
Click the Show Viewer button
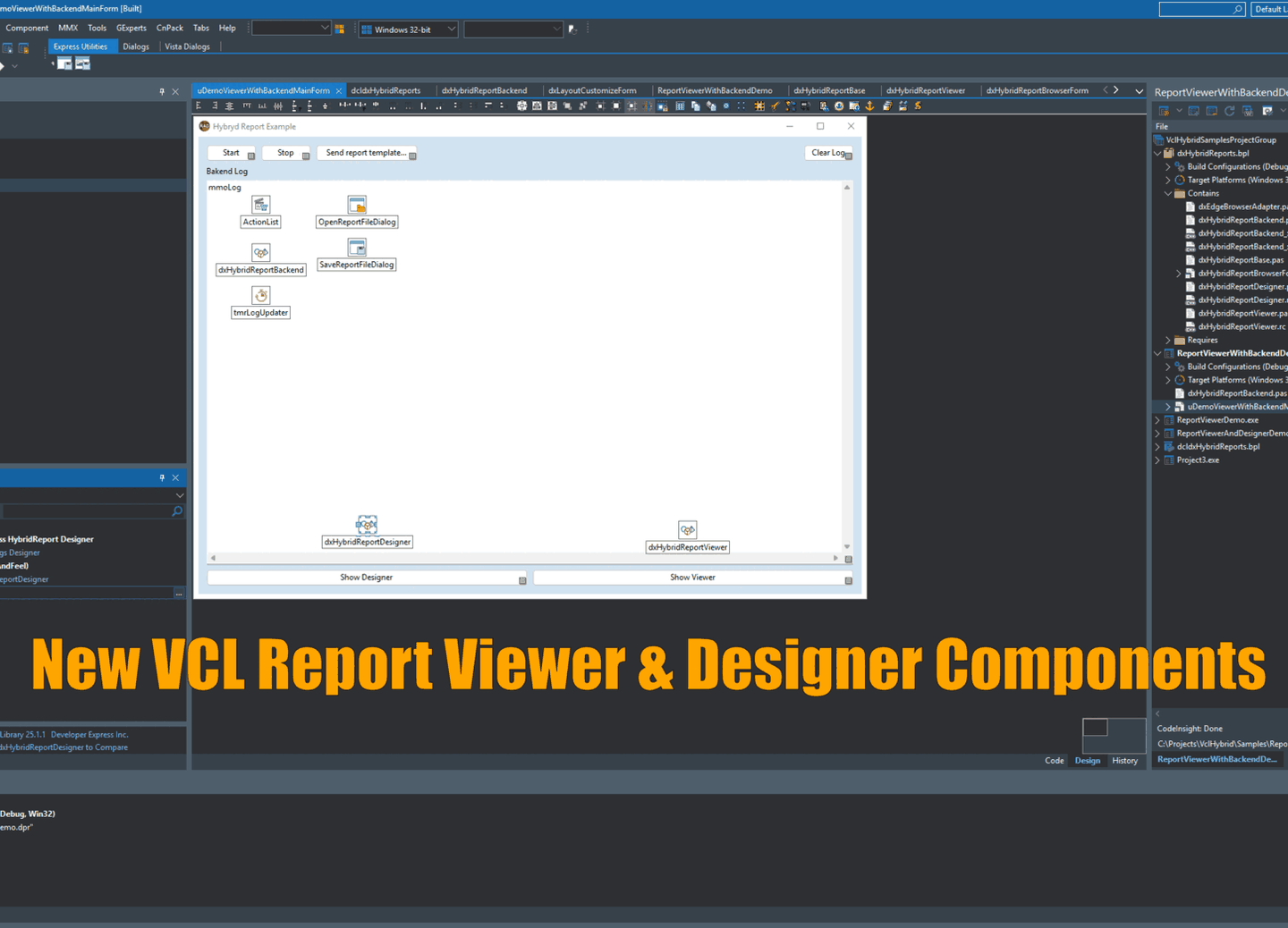691,577
